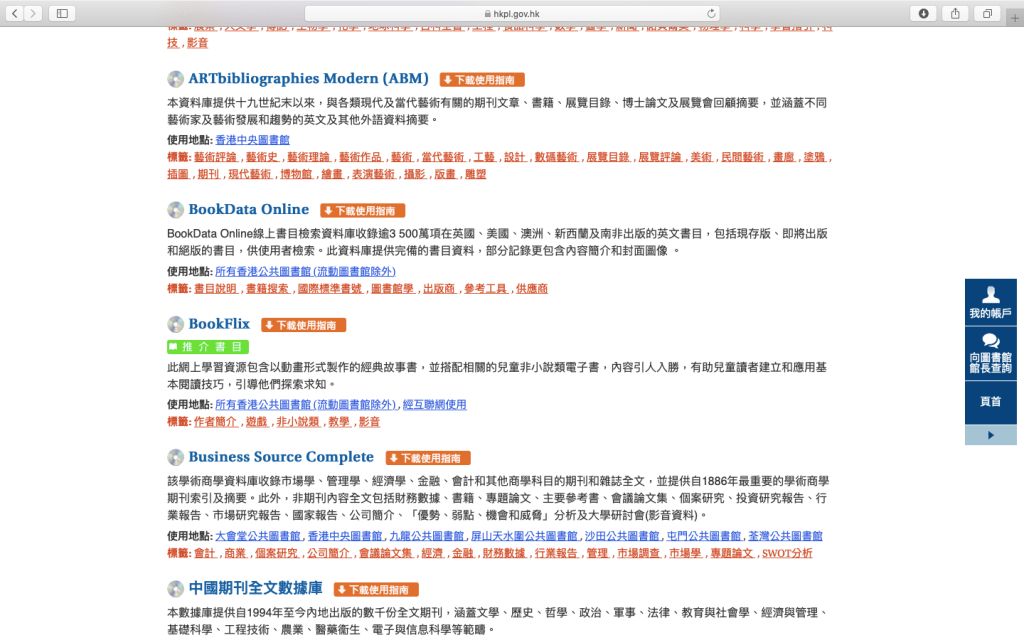The image size is (1024, 640).
Task: Click 頁首 back-to-top side button
Action: [990, 401]
